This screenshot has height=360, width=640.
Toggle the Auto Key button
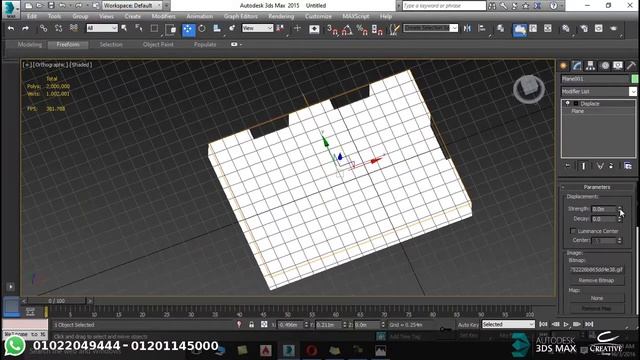(x=468, y=325)
